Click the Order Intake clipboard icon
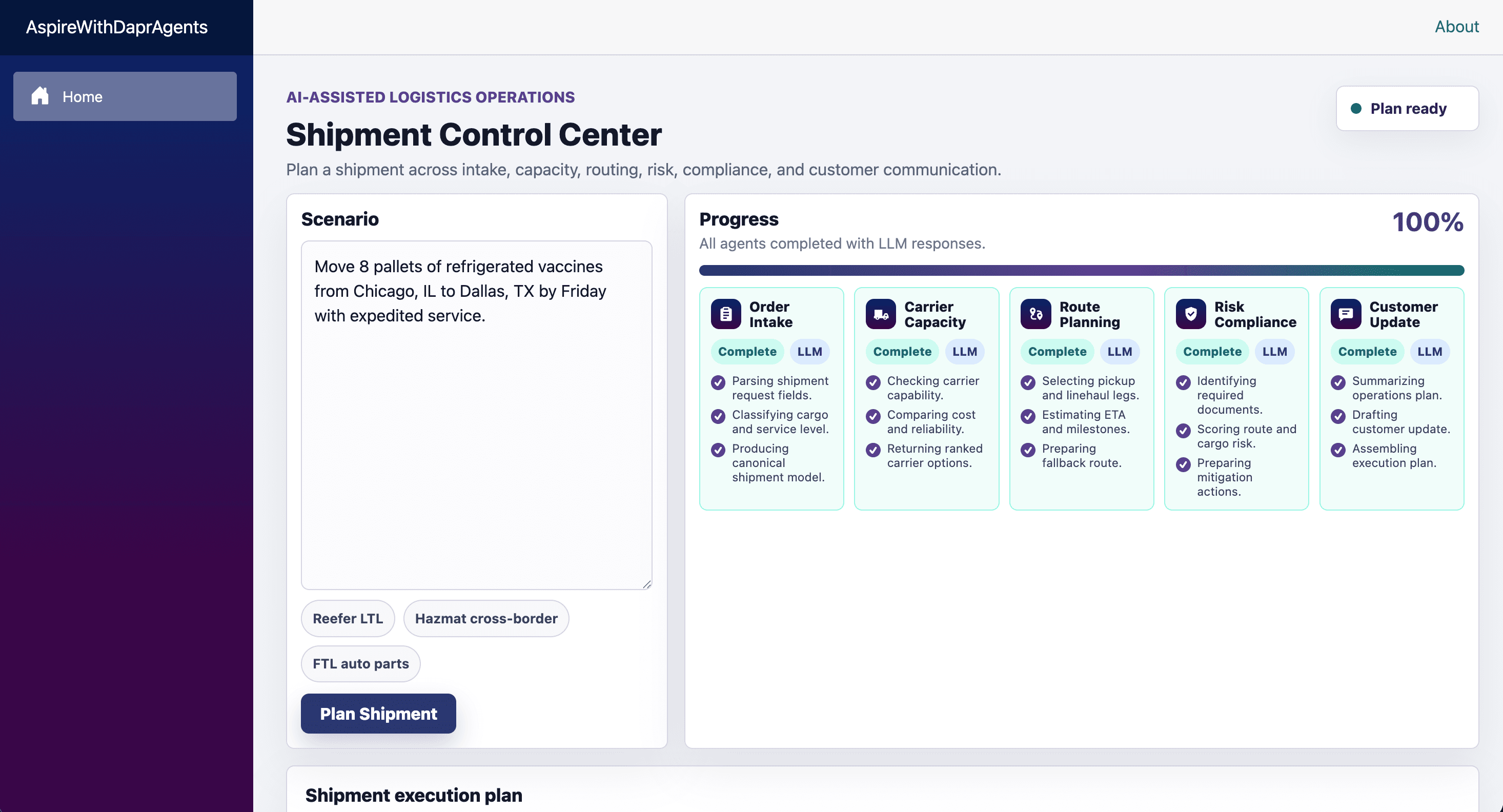The width and height of the screenshot is (1503, 812). [x=726, y=314]
